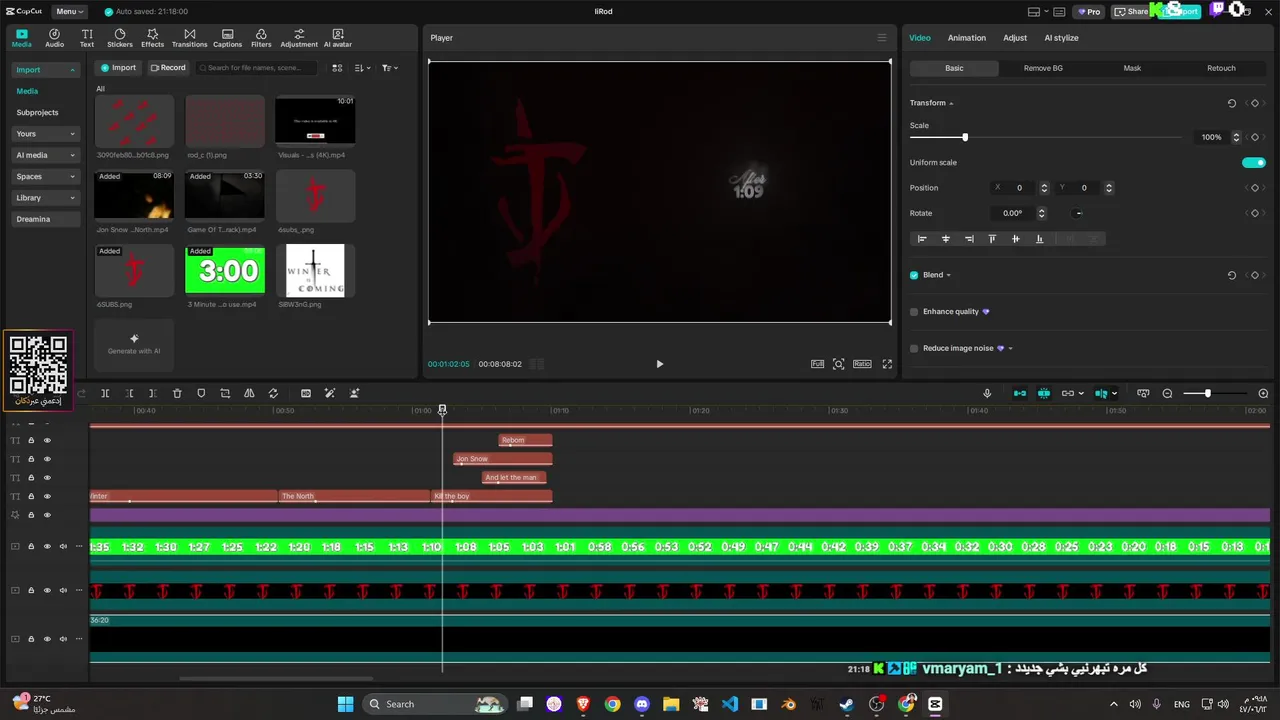
Task: Open the AI avatar panel
Action: [338, 38]
